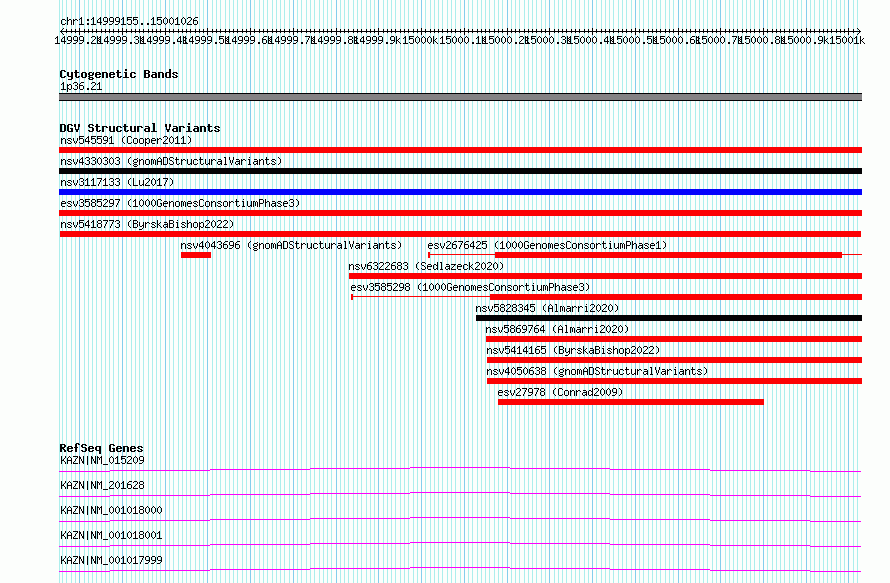Select the black bar of nsv5828345
This screenshot has width=890, height=583.
[x=669, y=318]
